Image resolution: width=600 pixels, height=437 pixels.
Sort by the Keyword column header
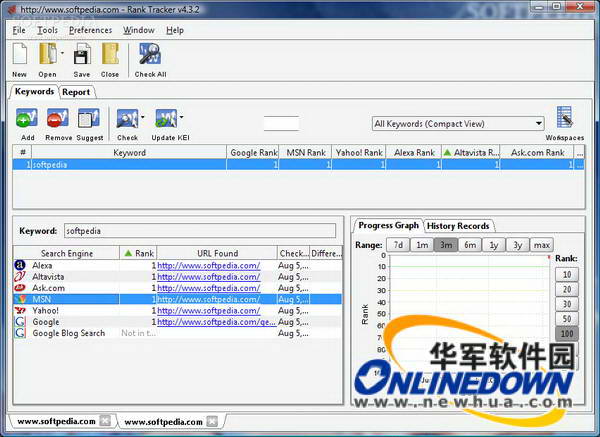point(129,152)
